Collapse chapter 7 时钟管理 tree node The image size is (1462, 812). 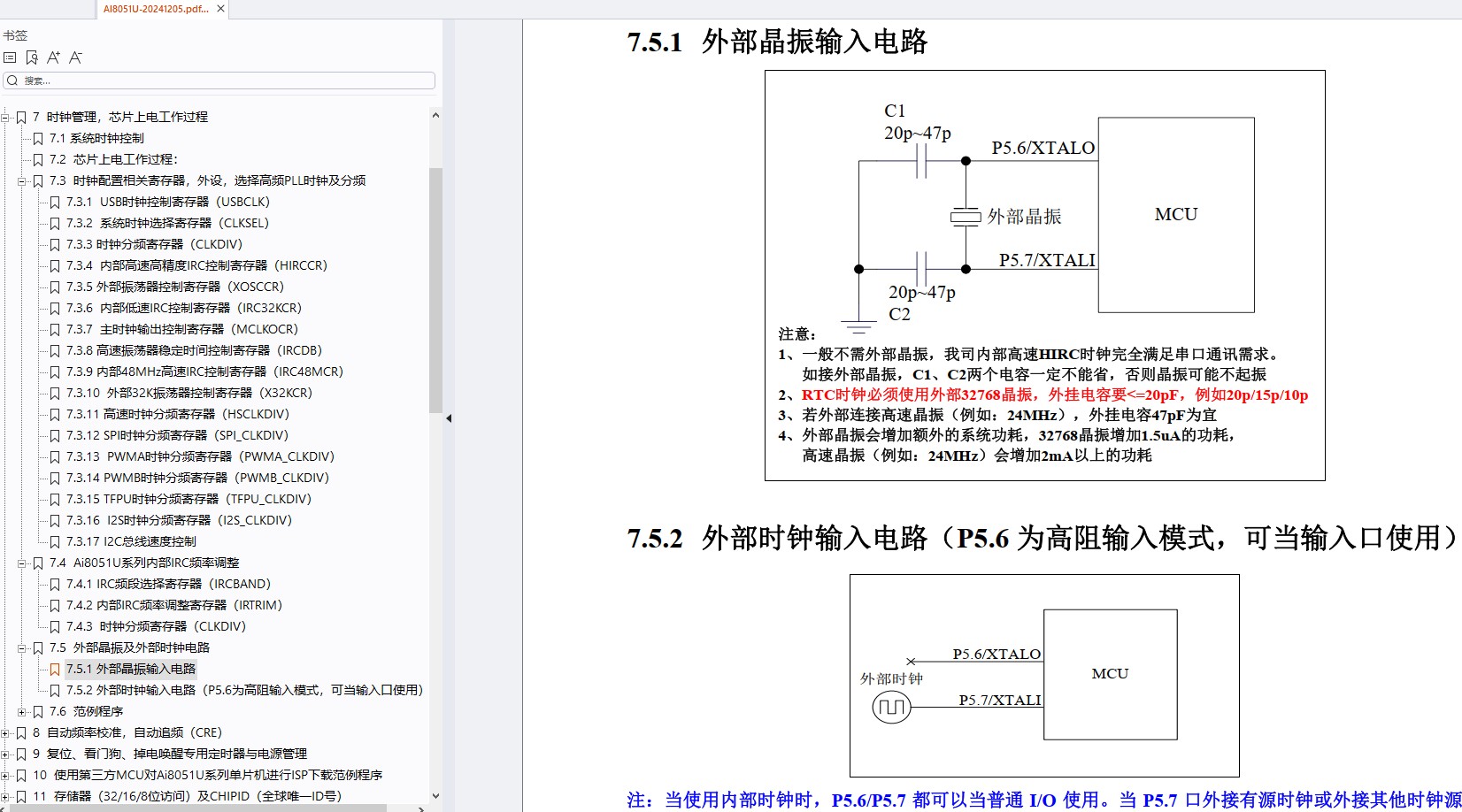5,117
